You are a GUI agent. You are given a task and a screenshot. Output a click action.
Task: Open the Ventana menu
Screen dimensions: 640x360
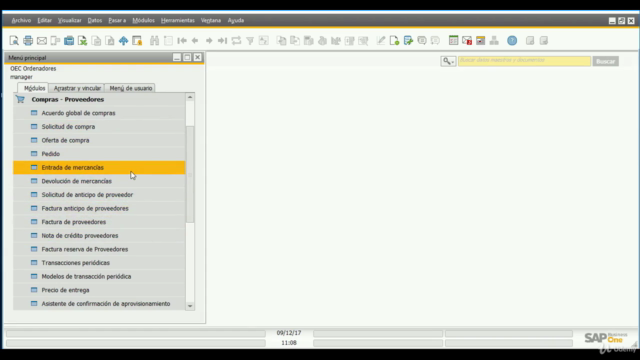[211, 20]
